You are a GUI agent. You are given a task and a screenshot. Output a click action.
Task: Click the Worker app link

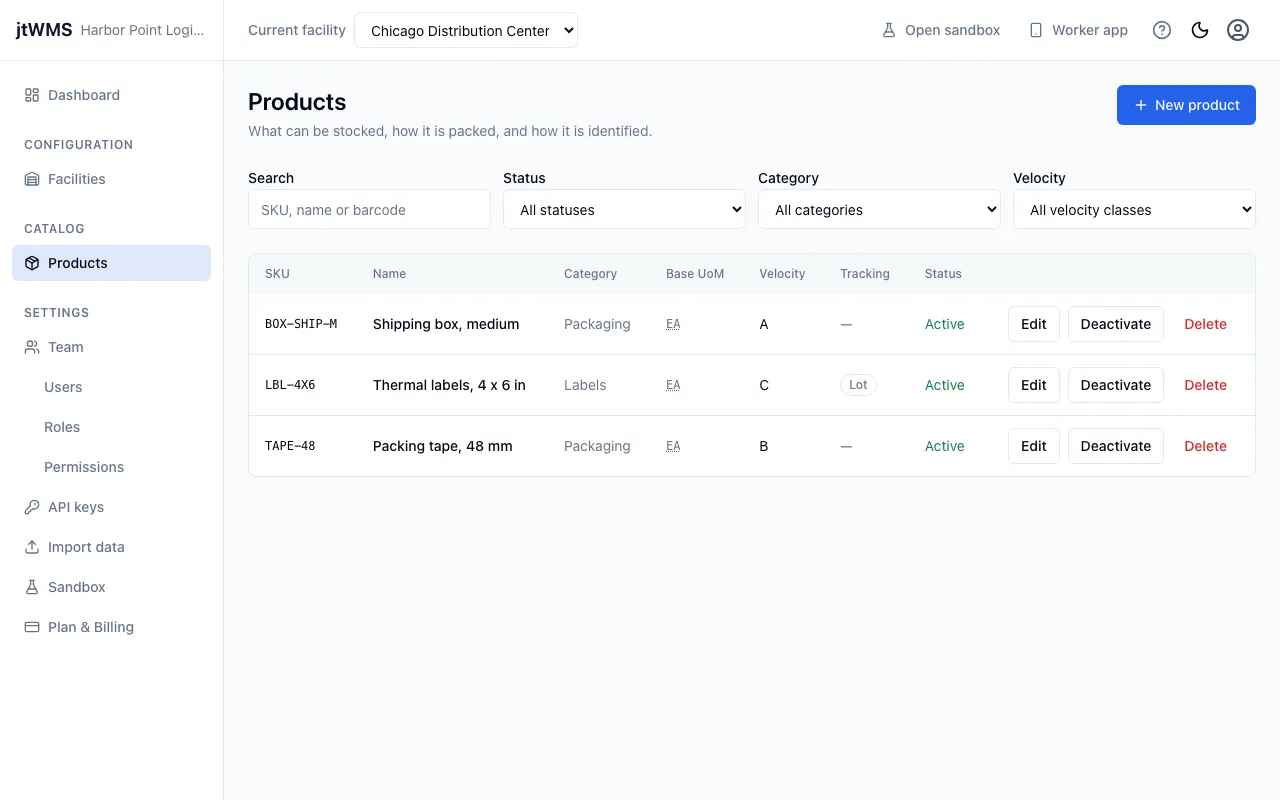coord(1078,30)
